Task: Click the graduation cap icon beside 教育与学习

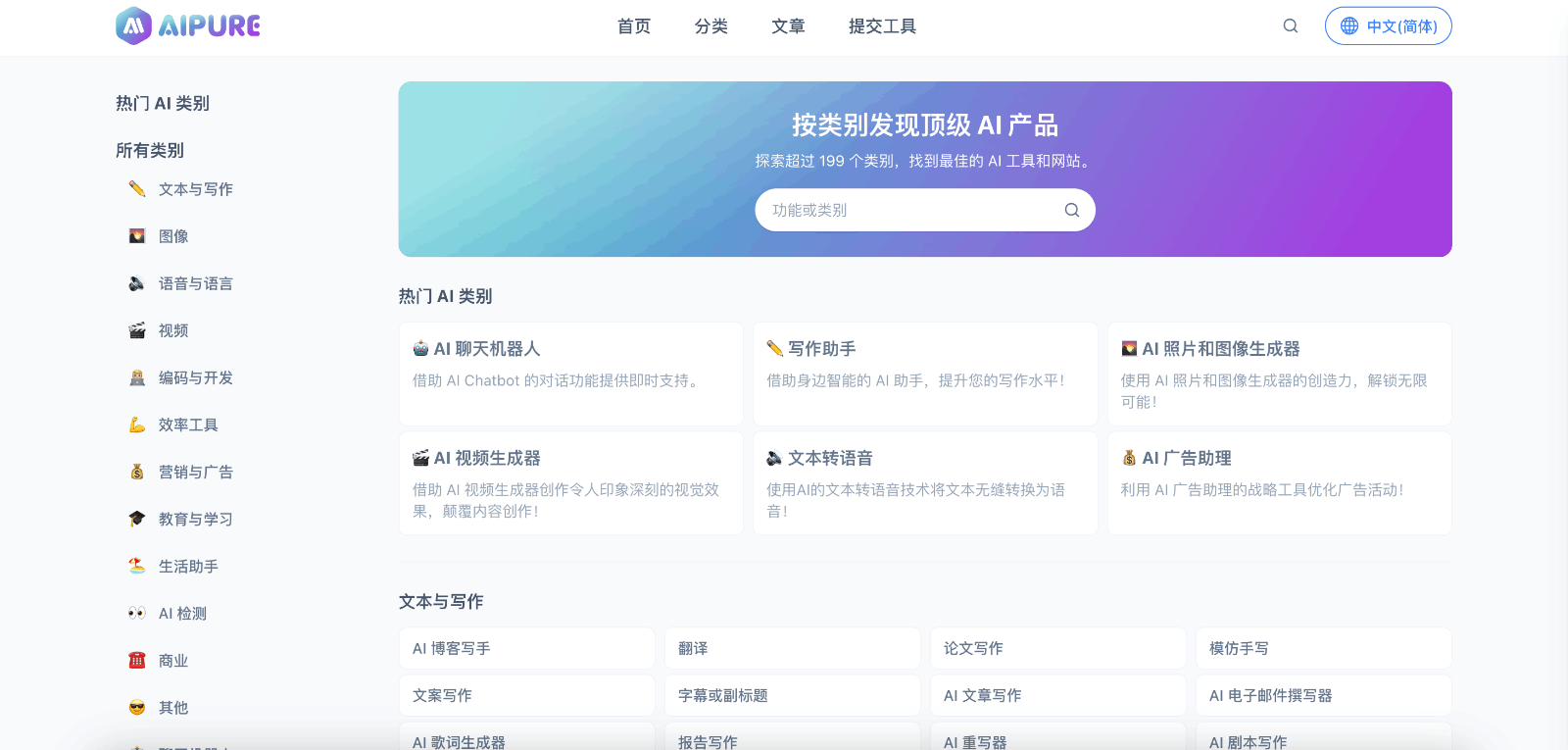Action: [137, 519]
